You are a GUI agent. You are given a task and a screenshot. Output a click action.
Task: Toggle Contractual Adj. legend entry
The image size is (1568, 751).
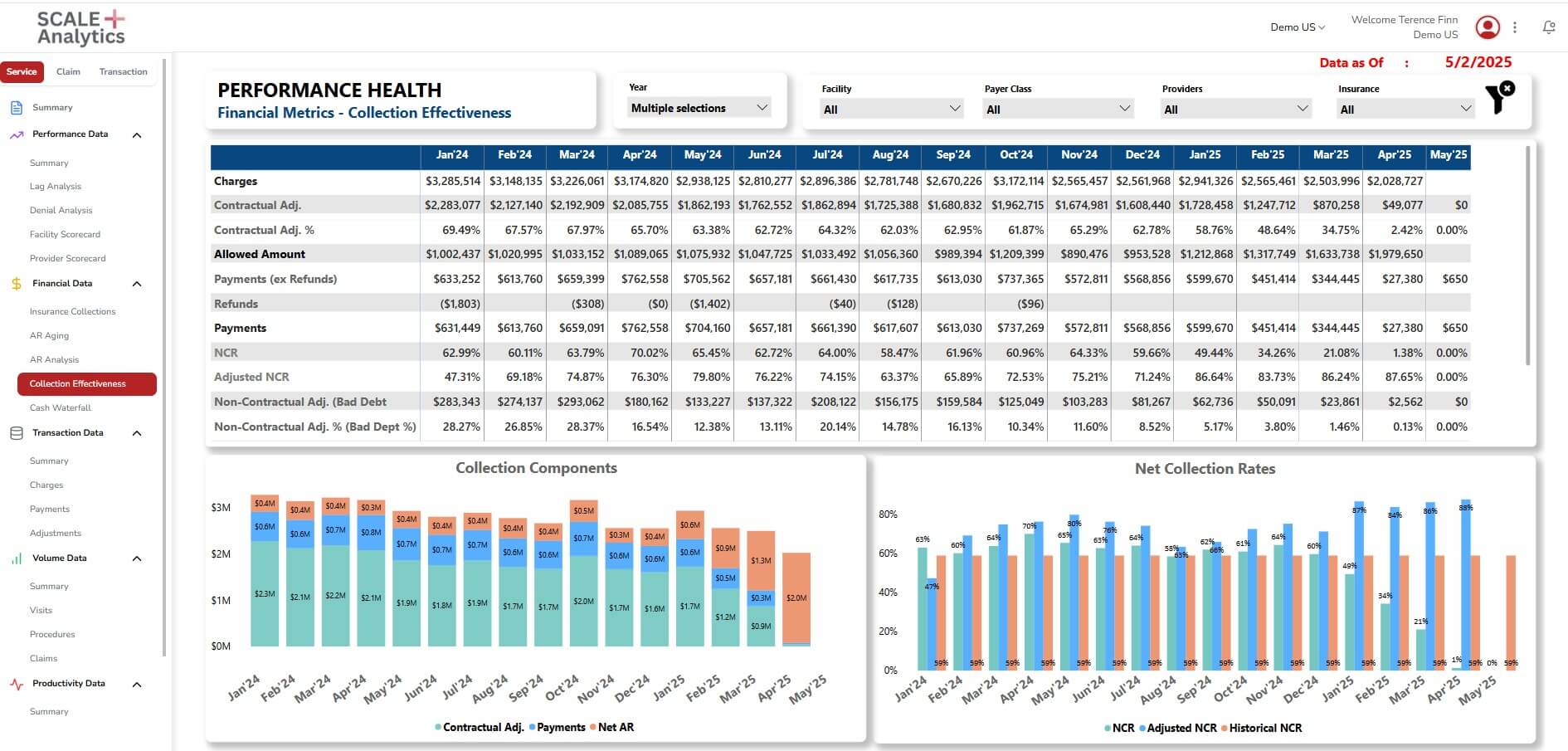tap(482, 728)
